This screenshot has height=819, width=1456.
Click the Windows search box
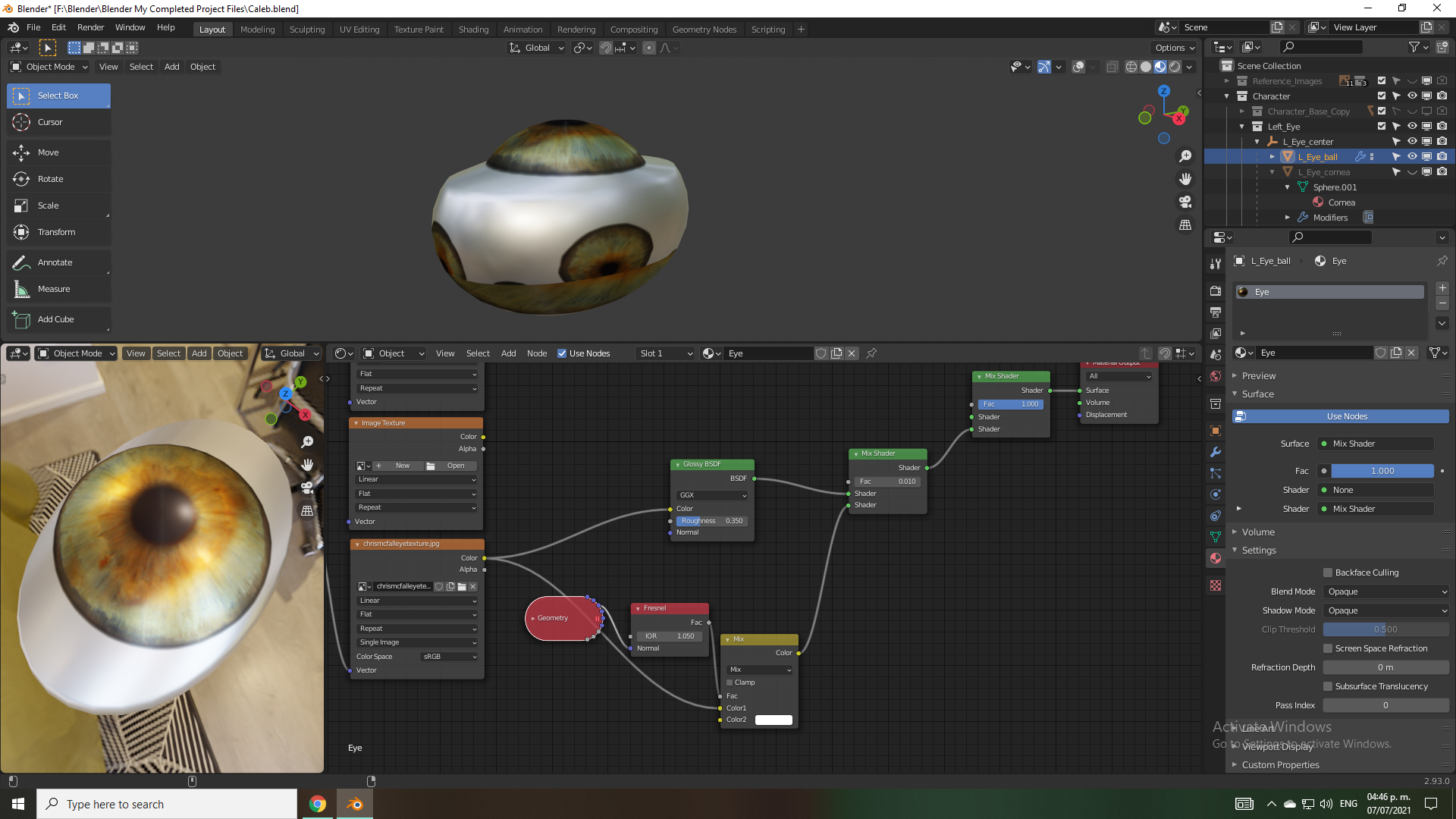pos(167,804)
